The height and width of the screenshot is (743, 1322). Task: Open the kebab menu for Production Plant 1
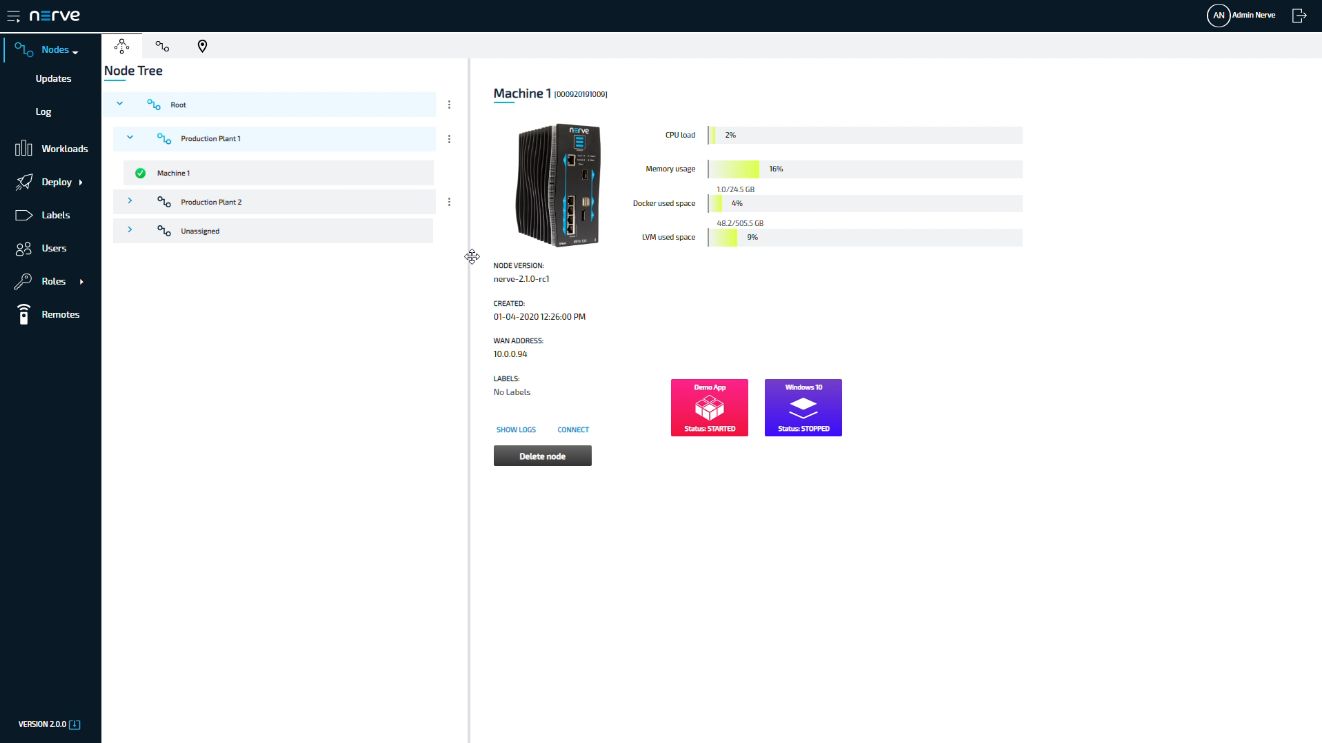(449, 138)
